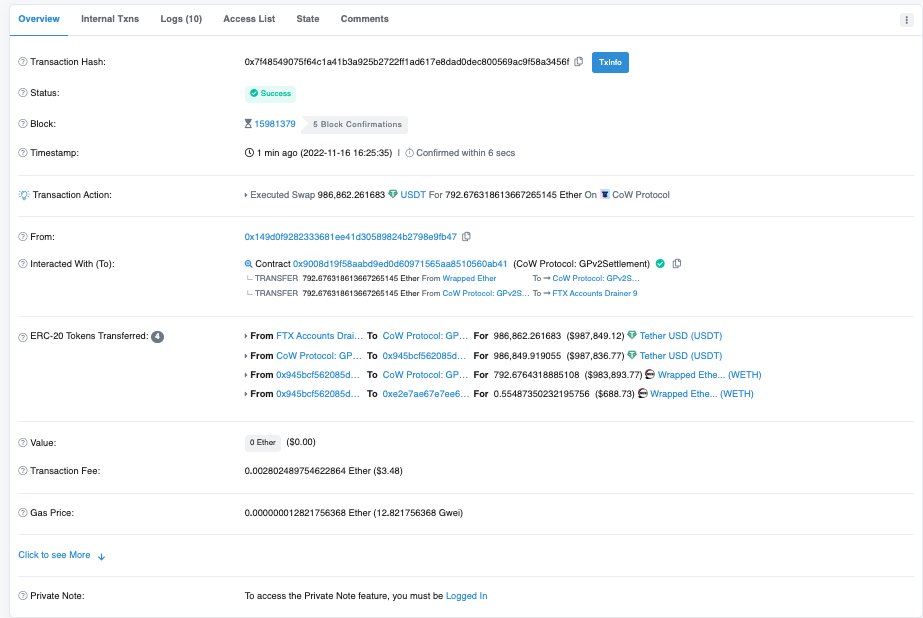Open the Comments tab

(x=364, y=19)
